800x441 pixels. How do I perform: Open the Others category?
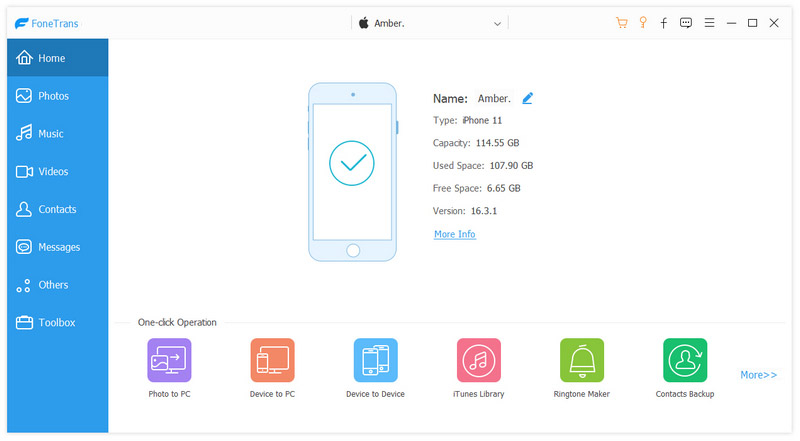(x=57, y=284)
